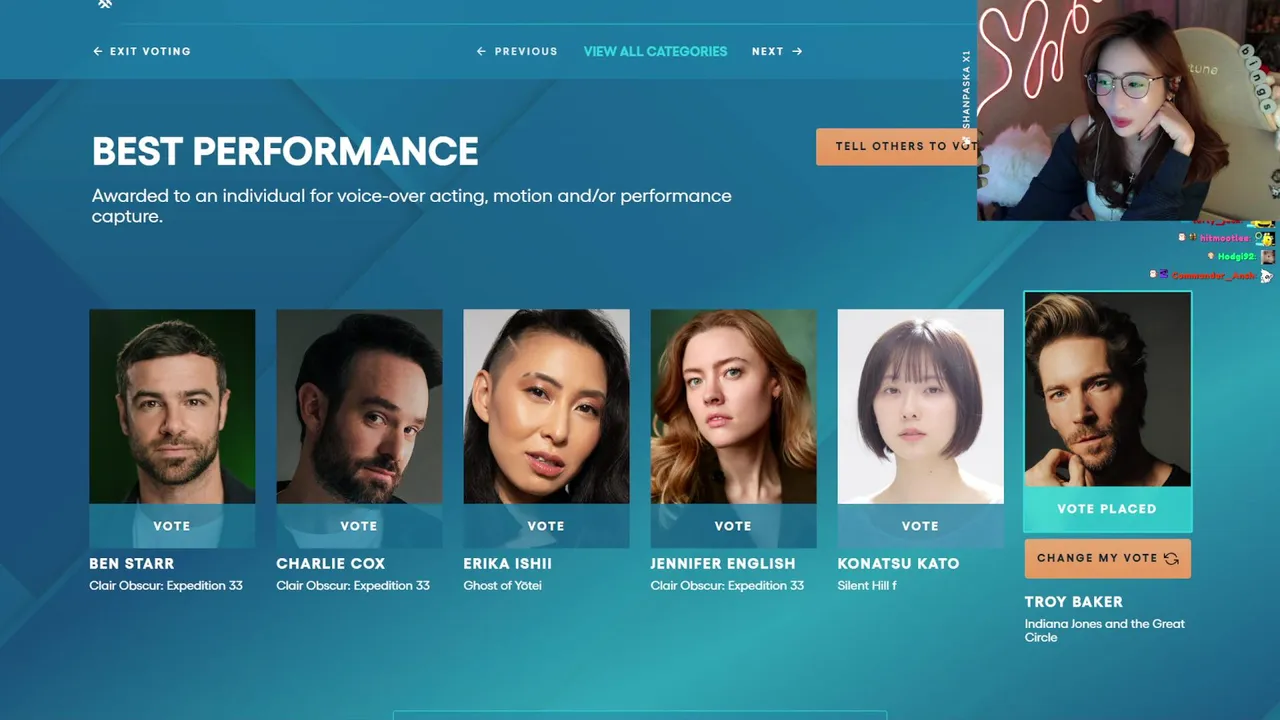Image resolution: width=1280 pixels, height=720 pixels.
Task: Cast vote for Erika Ishii
Action: tap(546, 526)
